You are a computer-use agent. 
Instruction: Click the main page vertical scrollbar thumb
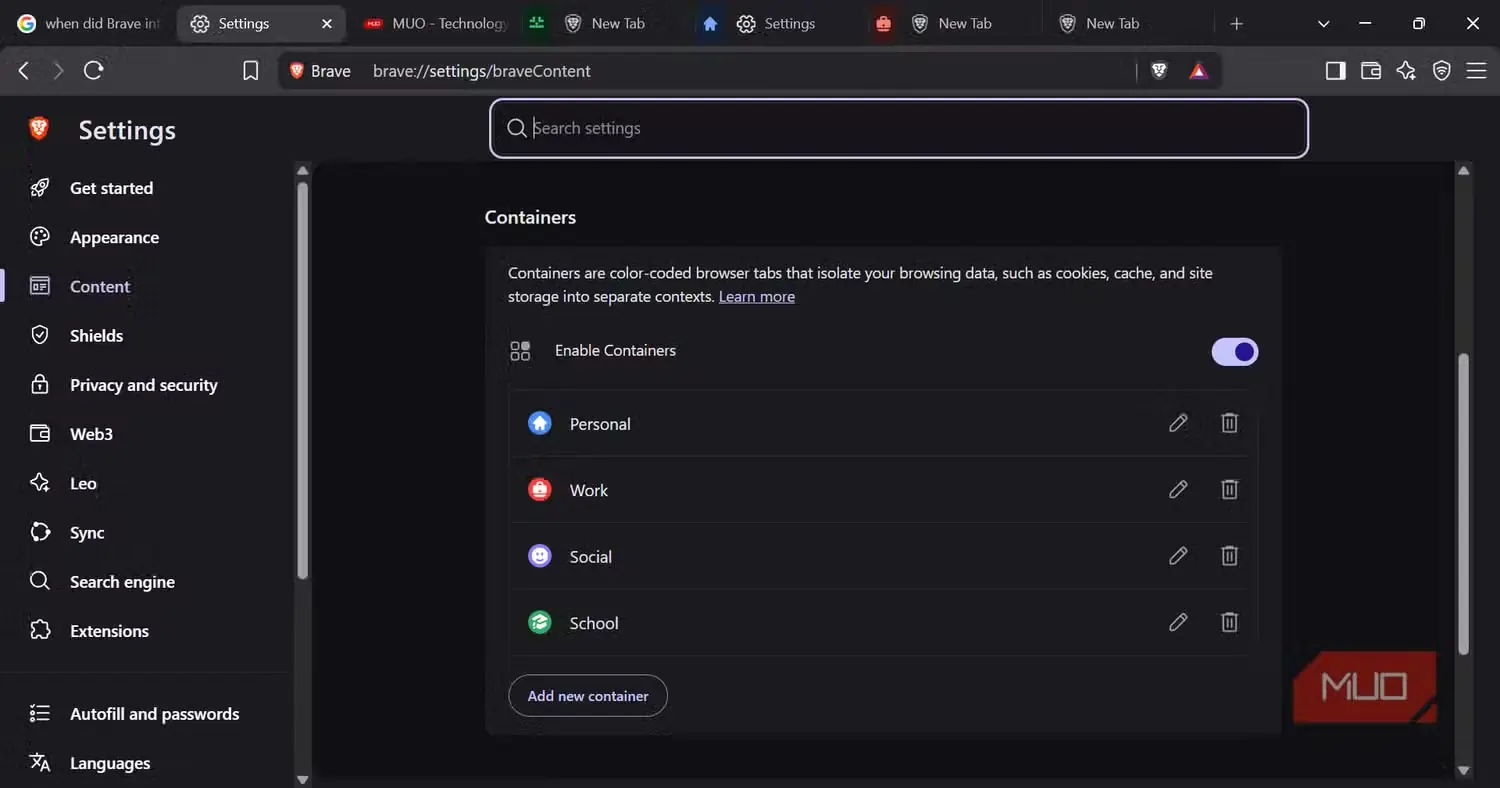coord(1463,503)
